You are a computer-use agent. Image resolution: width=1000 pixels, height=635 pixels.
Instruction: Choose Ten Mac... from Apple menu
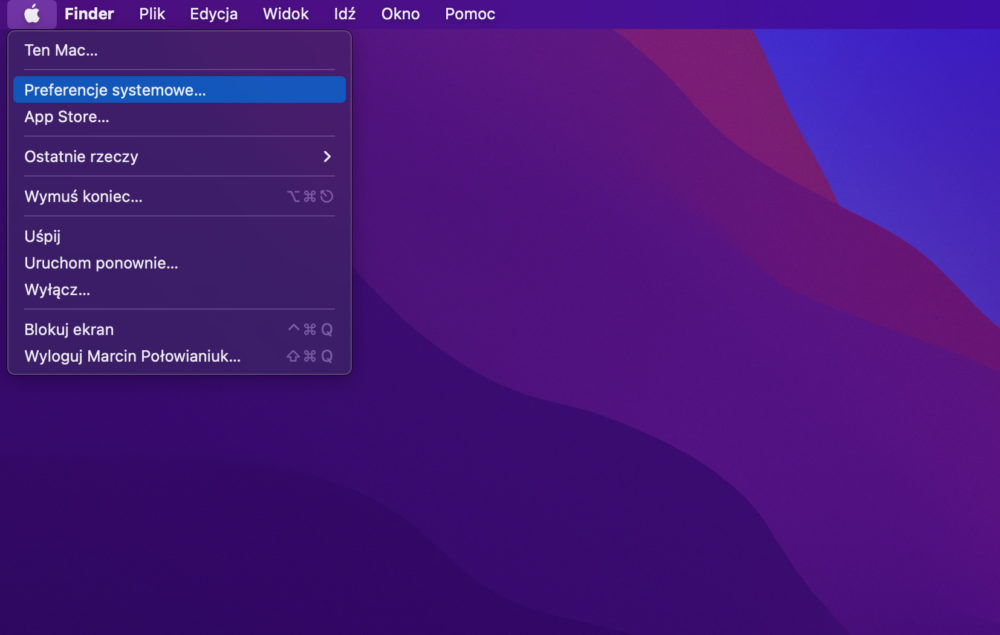click(x=179, y=50)
